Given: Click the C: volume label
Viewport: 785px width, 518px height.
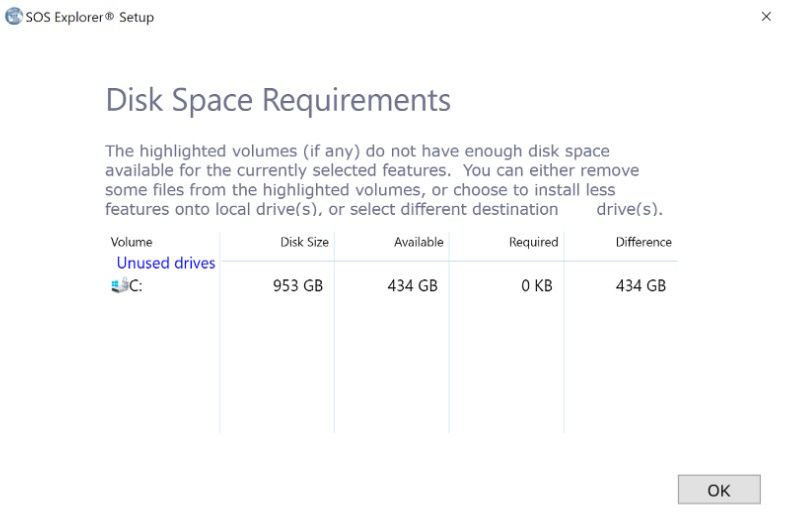Looking at the screenshot, I should click(136, 286).
